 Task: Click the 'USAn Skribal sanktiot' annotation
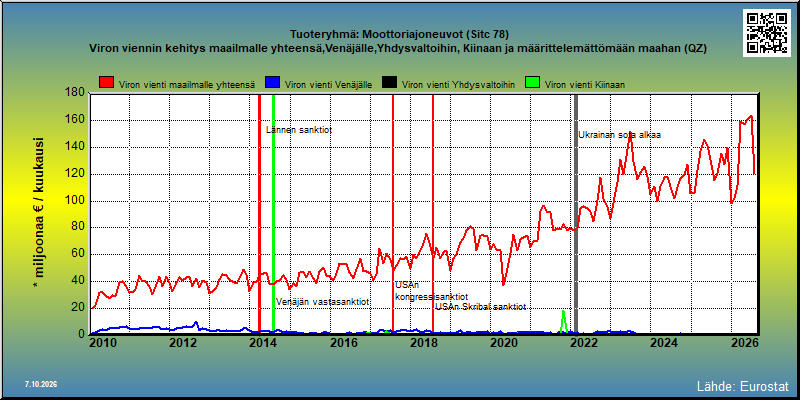pos(481,307)
